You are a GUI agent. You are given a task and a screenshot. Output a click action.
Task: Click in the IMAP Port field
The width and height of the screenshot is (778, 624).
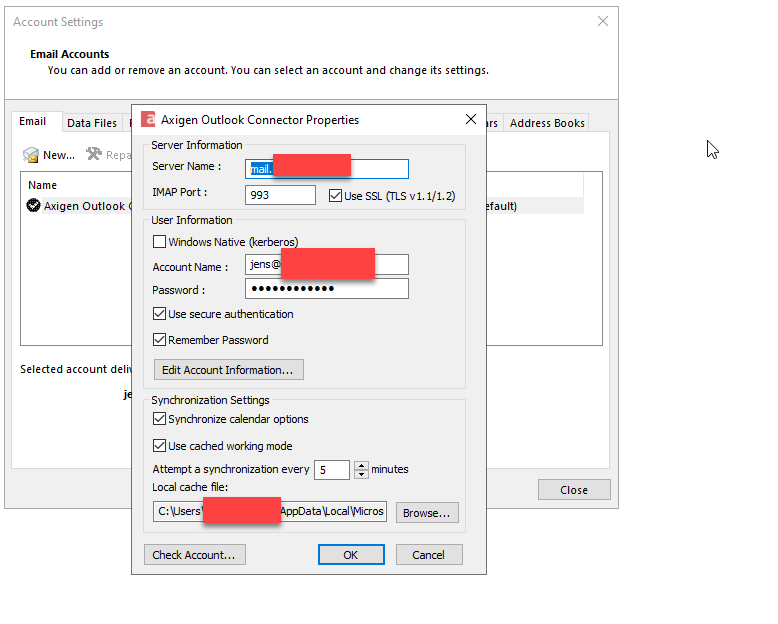coord(280,195)
